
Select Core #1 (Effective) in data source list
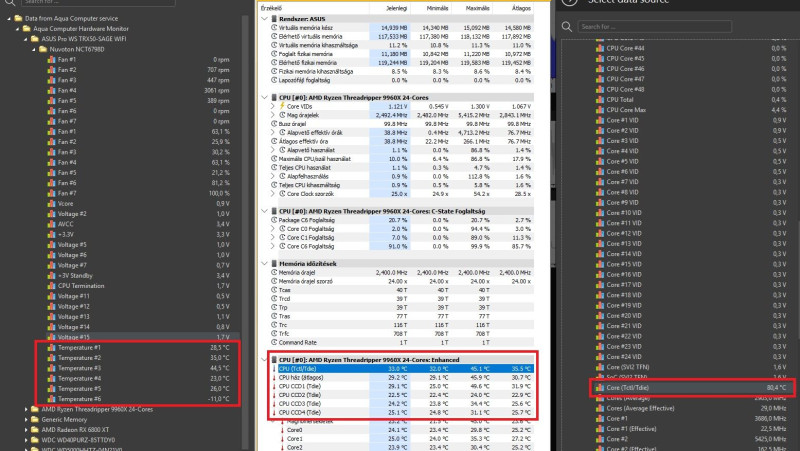click(x=691, y=429)
